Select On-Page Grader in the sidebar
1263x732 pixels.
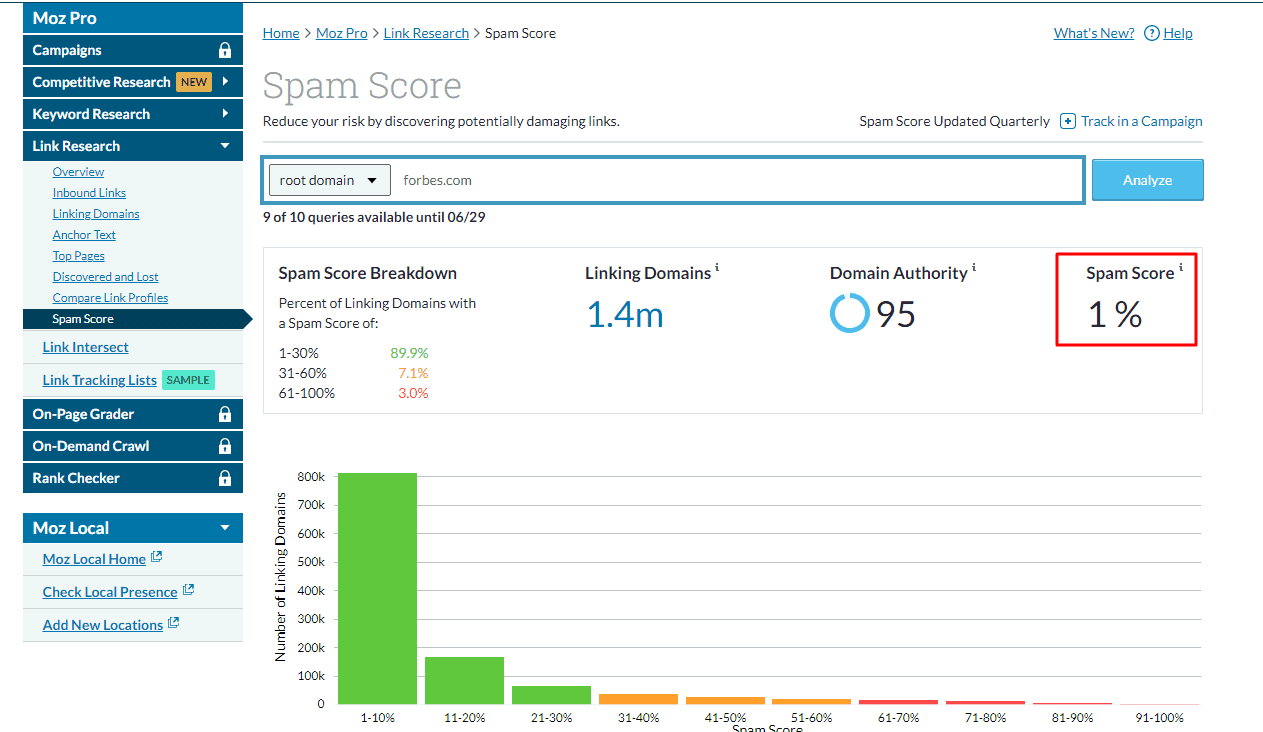point(133,414)
